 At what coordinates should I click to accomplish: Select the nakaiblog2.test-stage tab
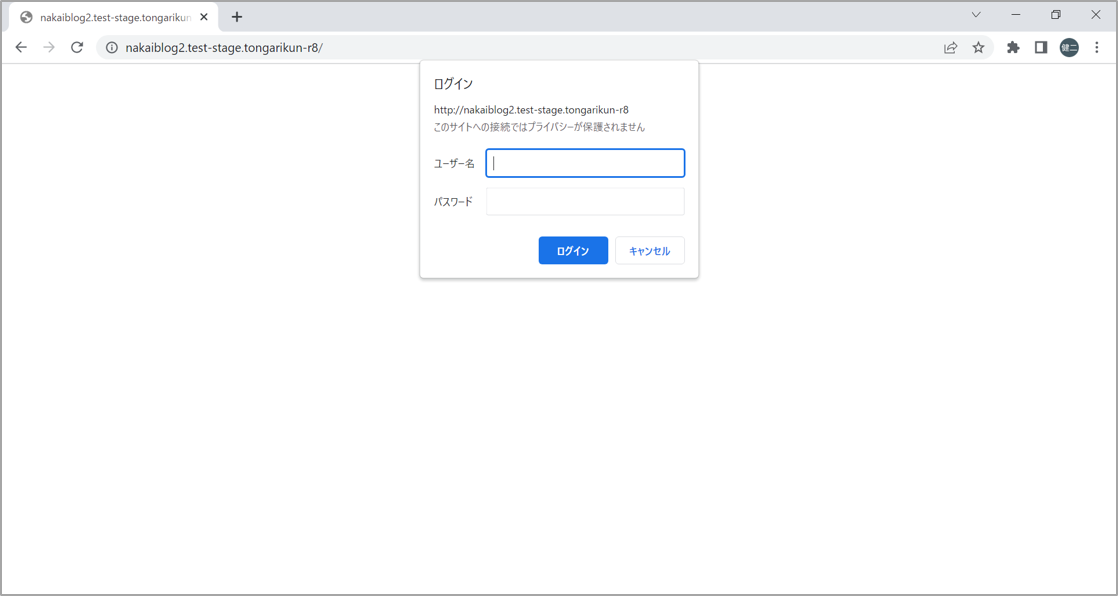pyautogui.click(x=113, y=17)
